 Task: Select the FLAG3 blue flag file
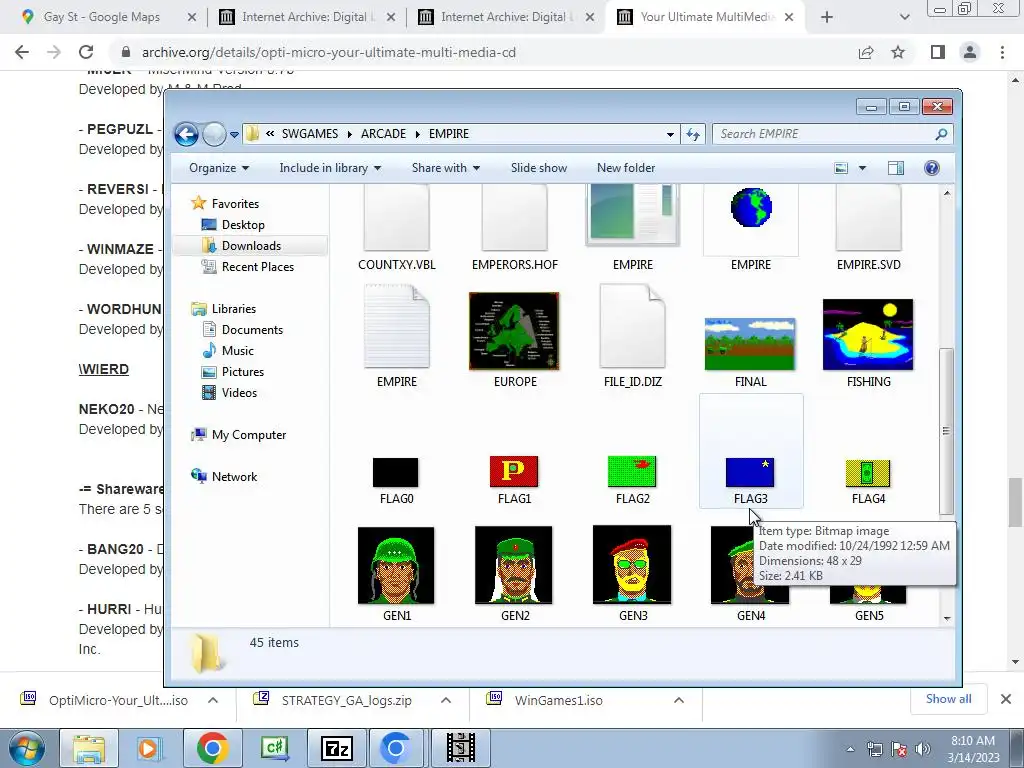click(750, 473)
